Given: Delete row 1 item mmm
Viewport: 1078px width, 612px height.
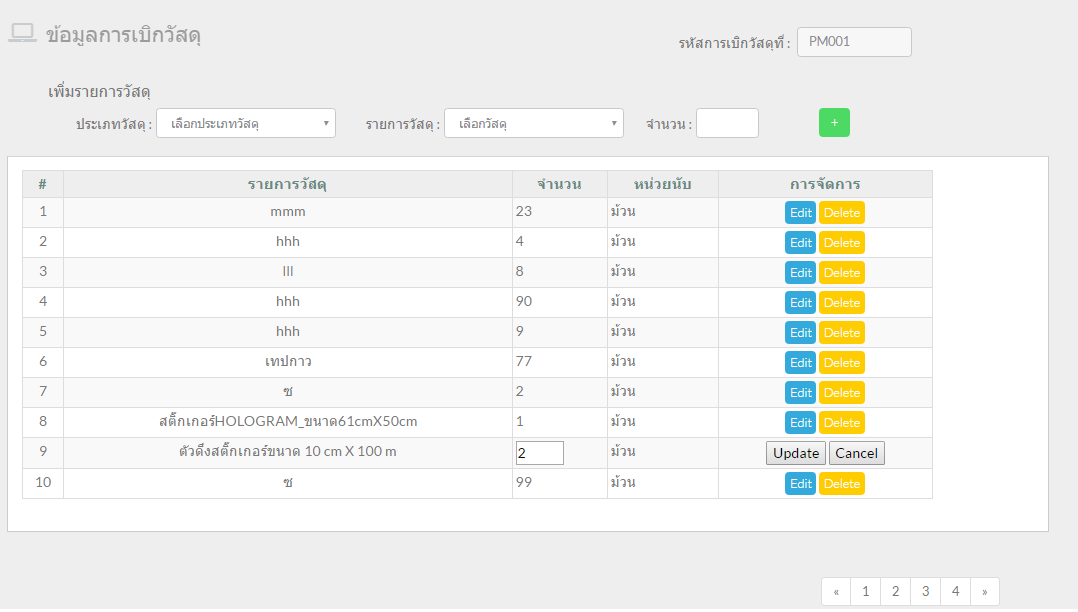Looking at the screenshot, I should pos(841,213).
